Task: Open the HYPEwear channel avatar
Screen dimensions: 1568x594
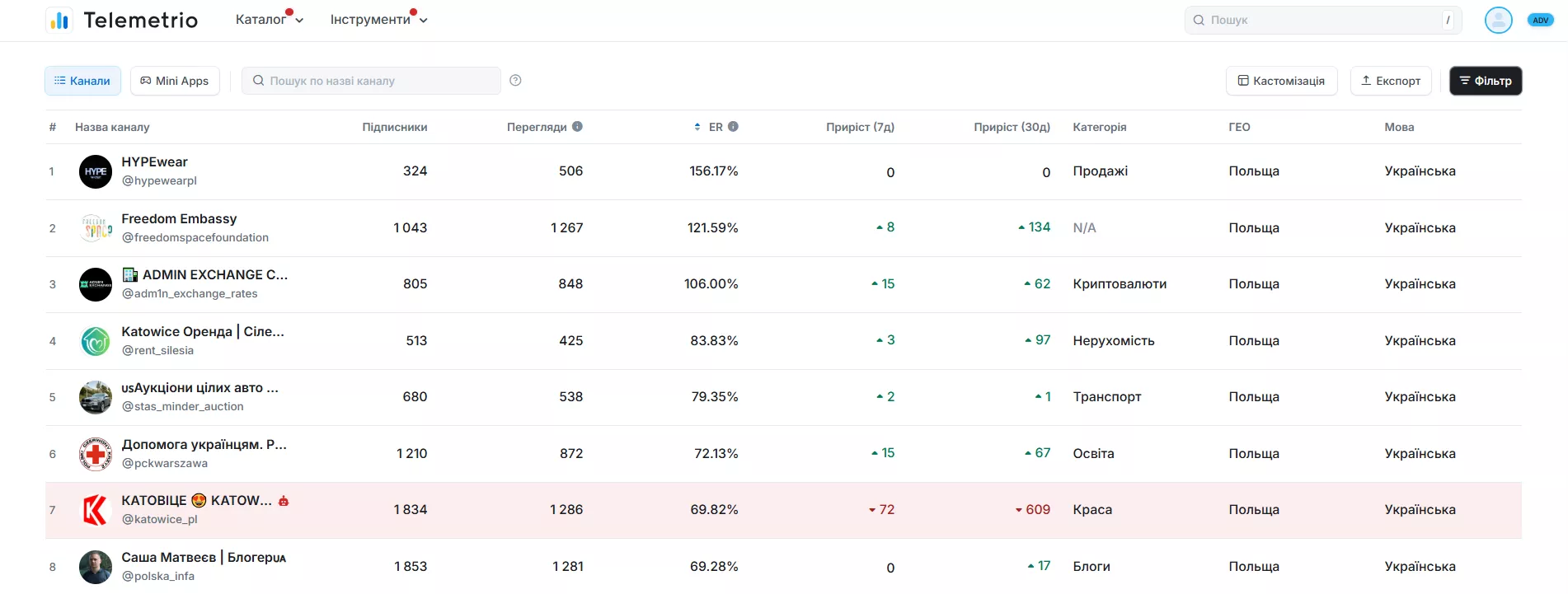Action: click(96, 171)
